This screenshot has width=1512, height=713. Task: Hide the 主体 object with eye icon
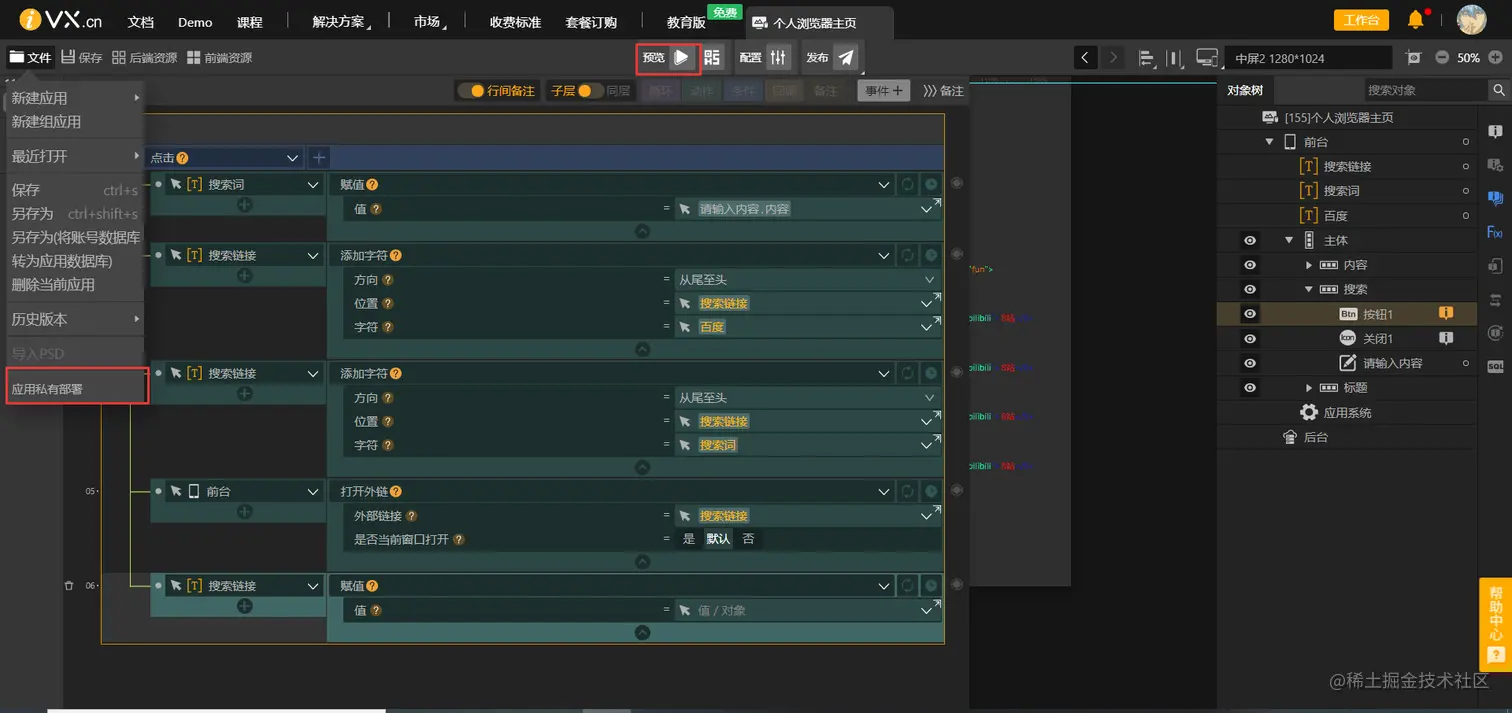(1250, 240)
